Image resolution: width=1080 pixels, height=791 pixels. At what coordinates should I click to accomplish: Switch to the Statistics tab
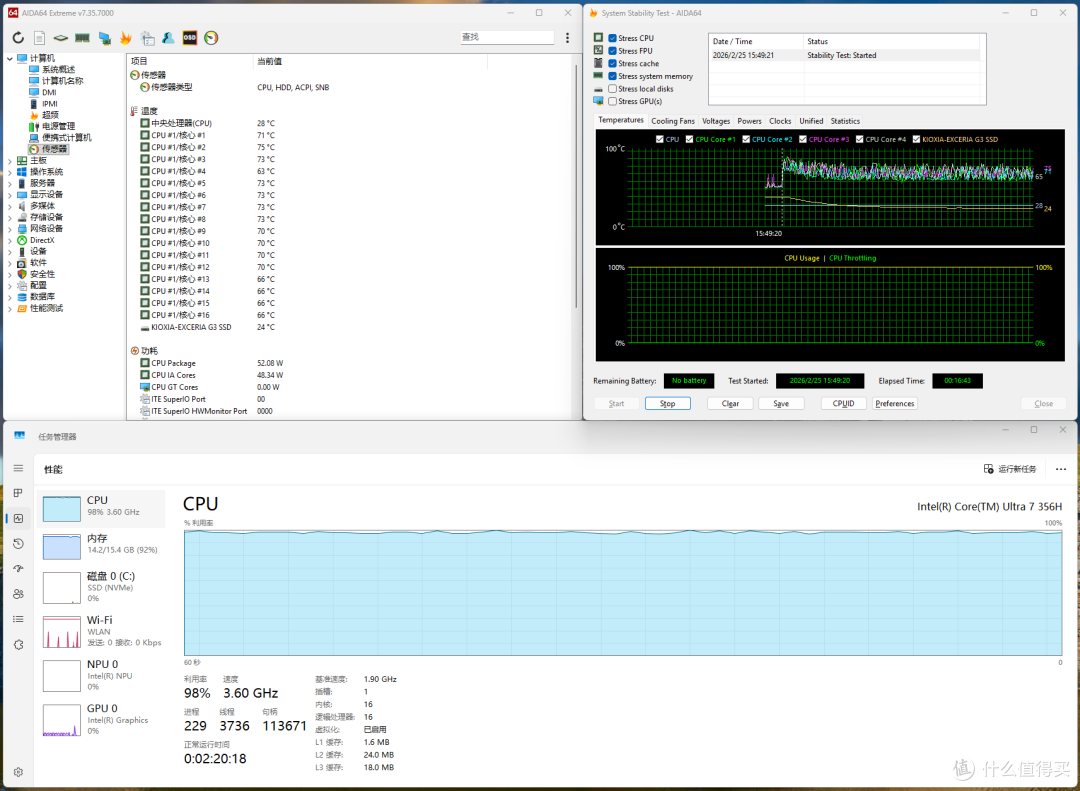[845, 121]
